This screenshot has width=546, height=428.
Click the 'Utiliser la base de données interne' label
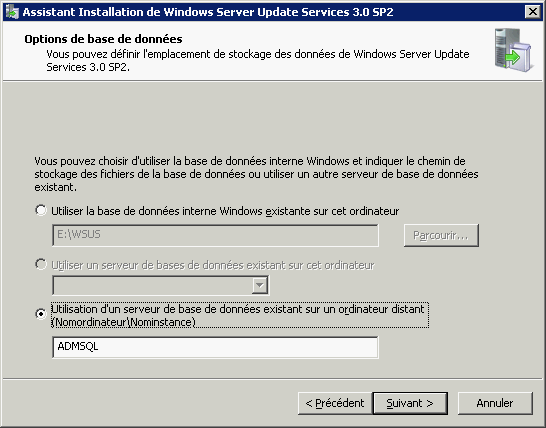[x=225, y=211]
